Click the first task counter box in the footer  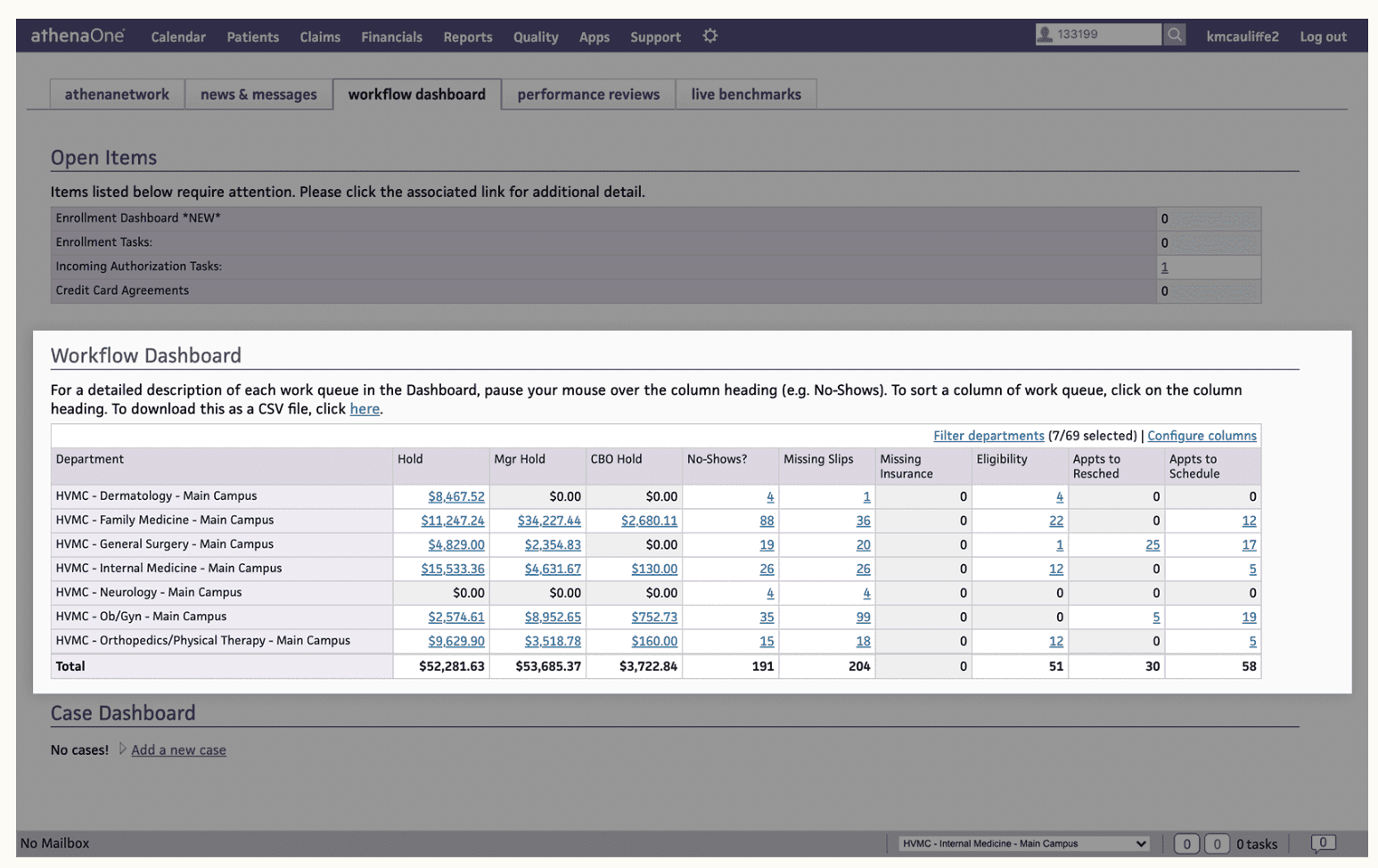(1185, 844)
